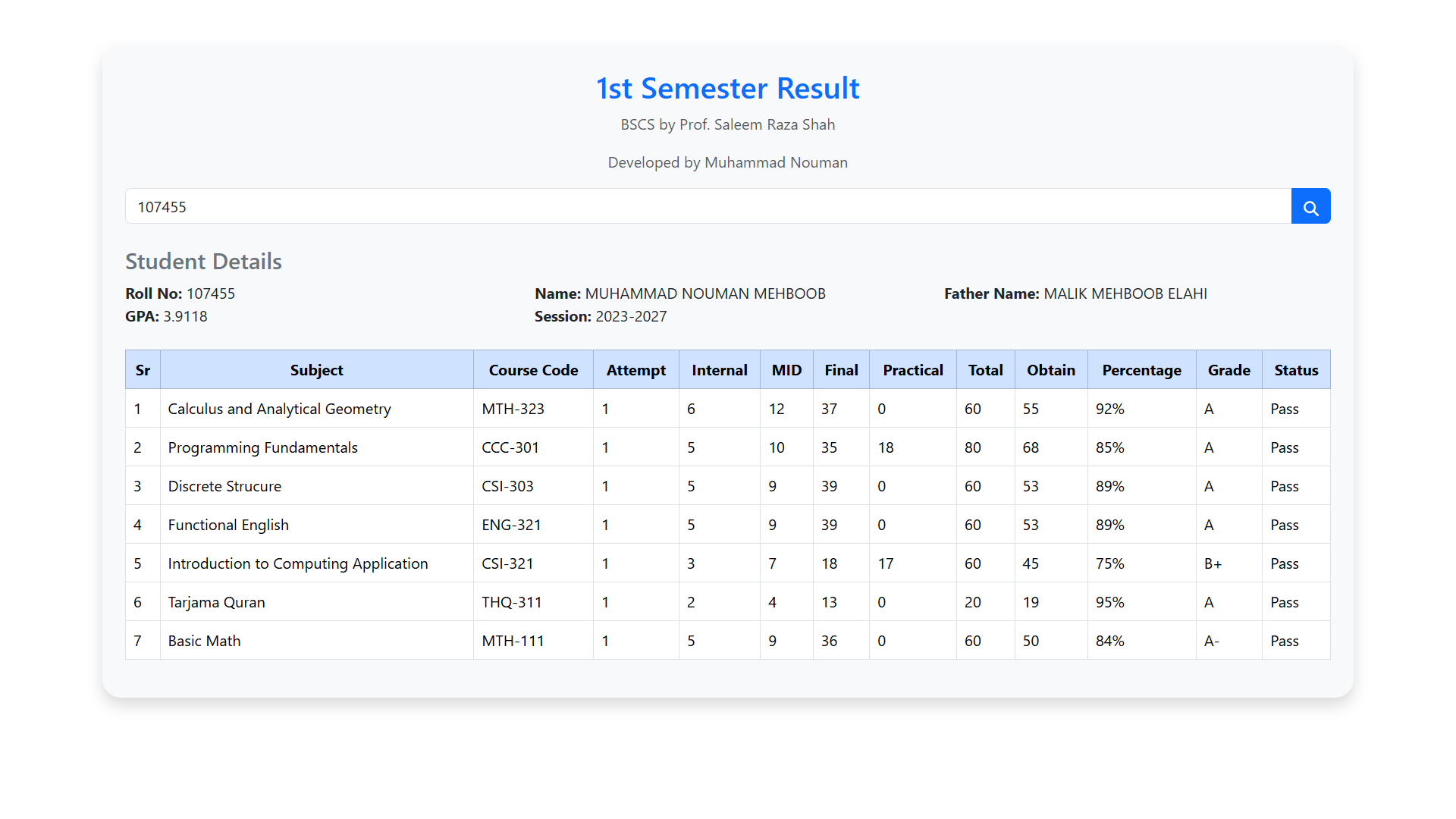Click the Basic Math row's A- grade

point(1211,641)
